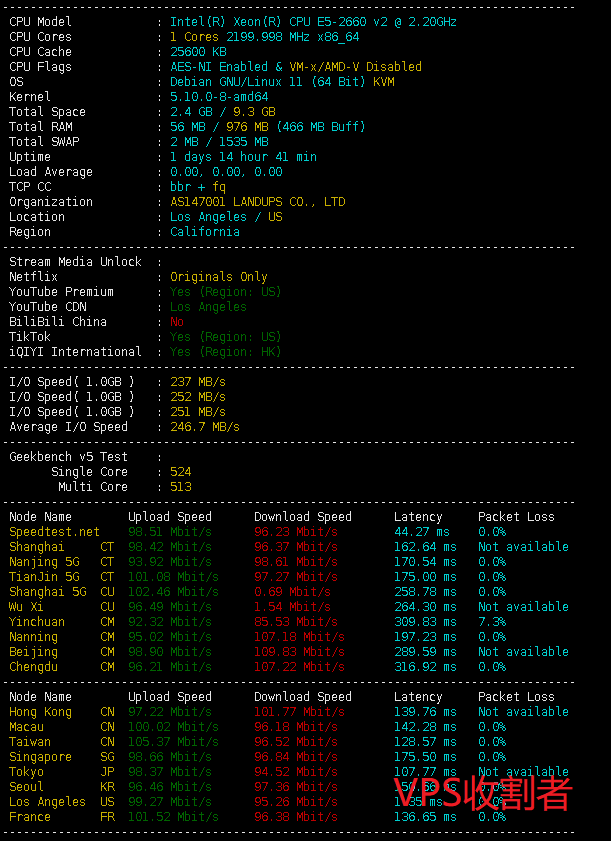Click the Netflix Originals Only result
This screenshot has height=841, width=611.
[x=219, y=277]
